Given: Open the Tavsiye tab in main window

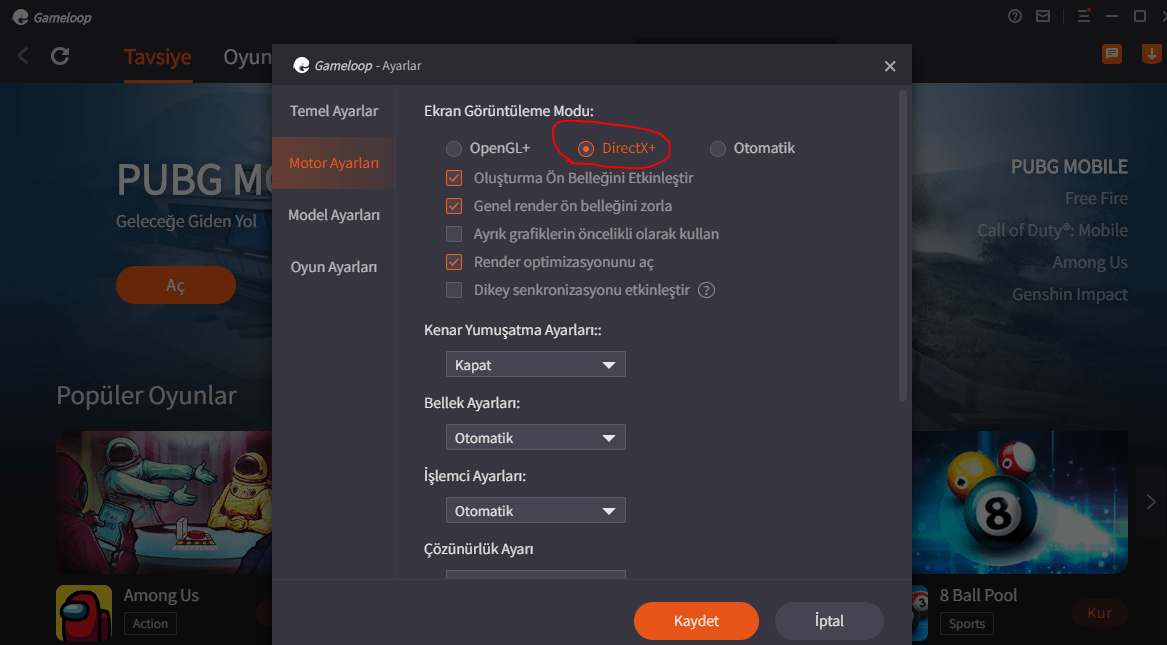Looking at the screenshot, I should (158, 57).
